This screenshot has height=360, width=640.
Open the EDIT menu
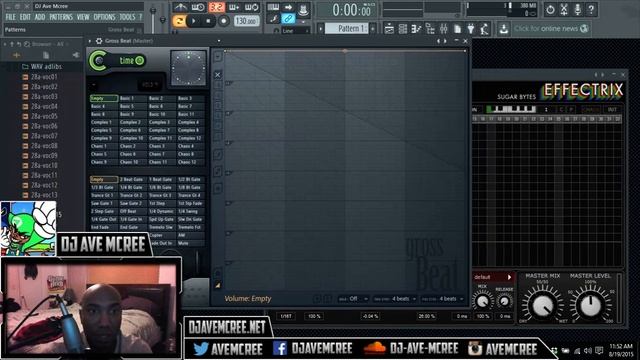point(25,17)
